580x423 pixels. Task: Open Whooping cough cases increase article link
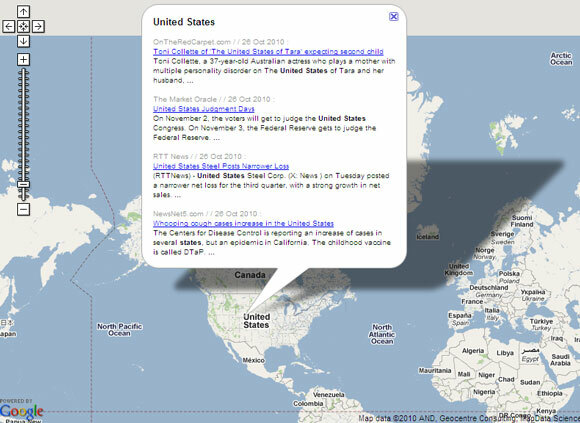coord(243,224)
